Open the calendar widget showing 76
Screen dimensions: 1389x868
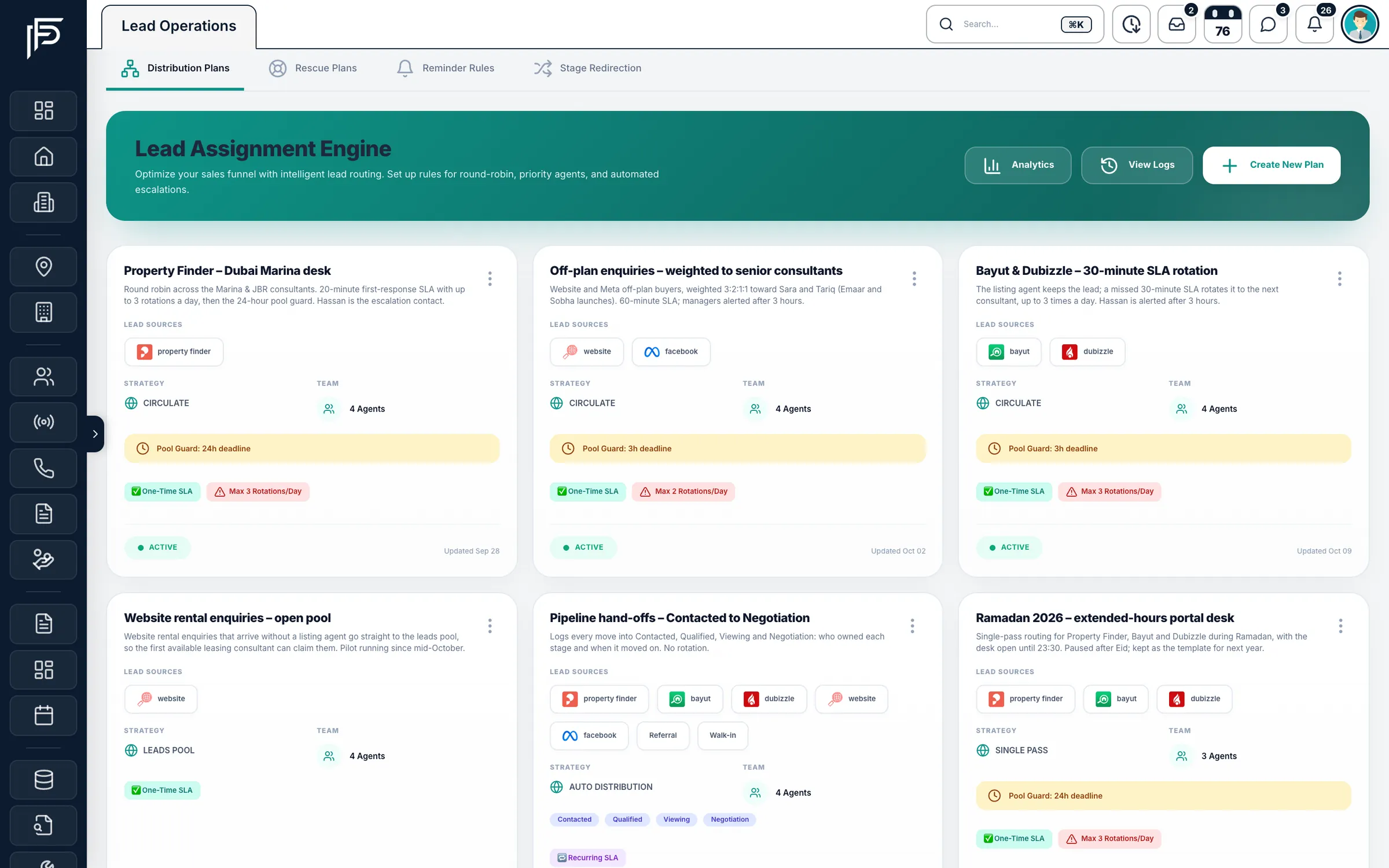[x=1222, y=24]
